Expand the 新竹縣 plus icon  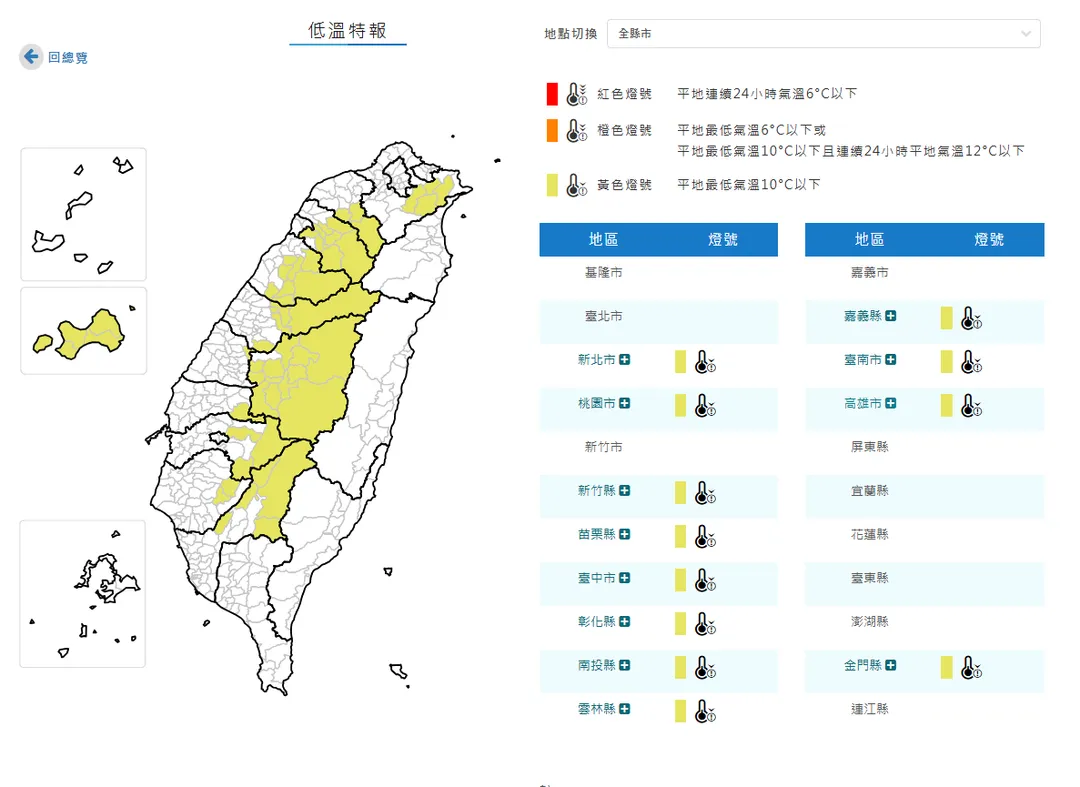pos(624,490)
